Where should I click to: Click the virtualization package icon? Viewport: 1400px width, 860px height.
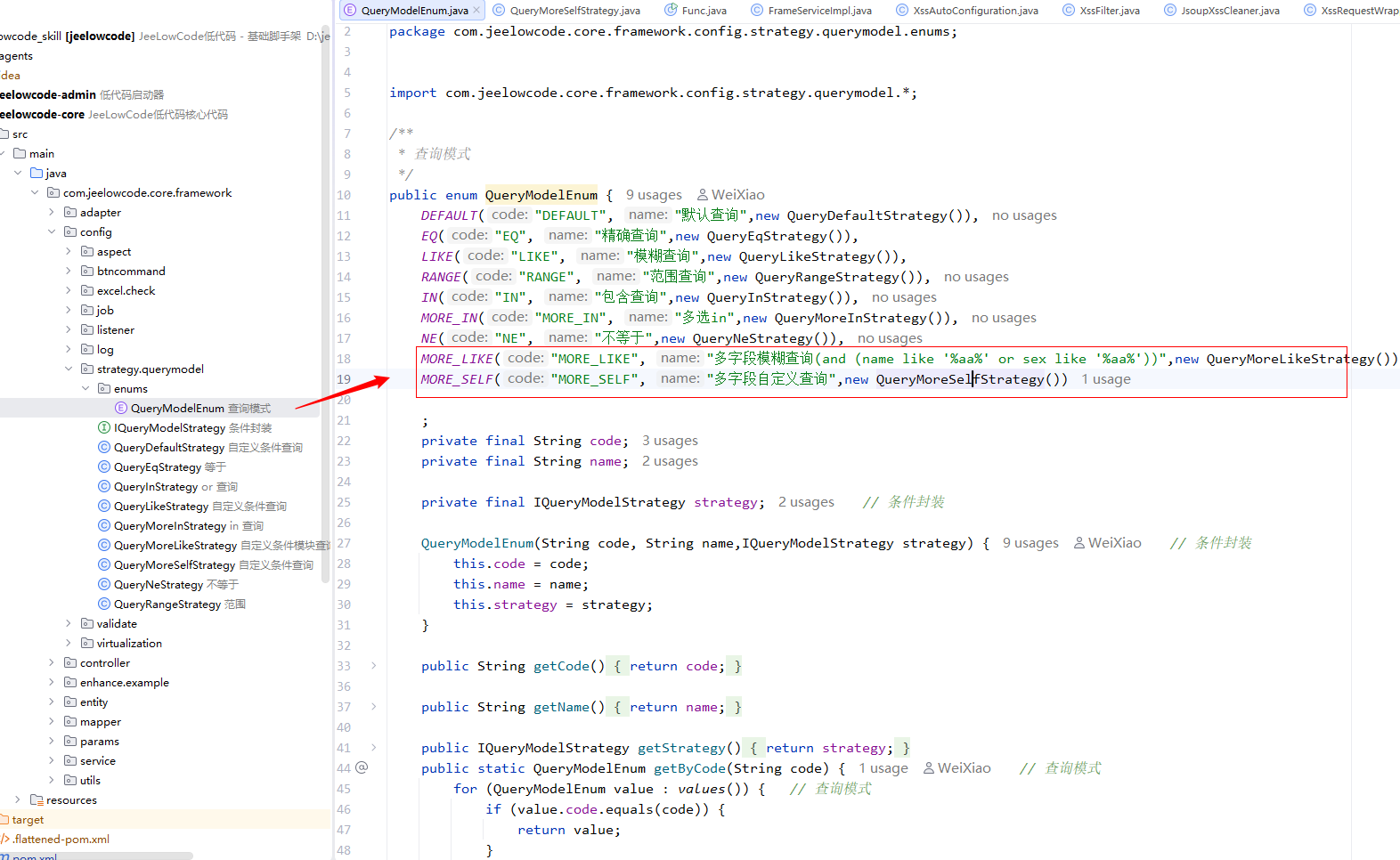[x=87, y=643]
